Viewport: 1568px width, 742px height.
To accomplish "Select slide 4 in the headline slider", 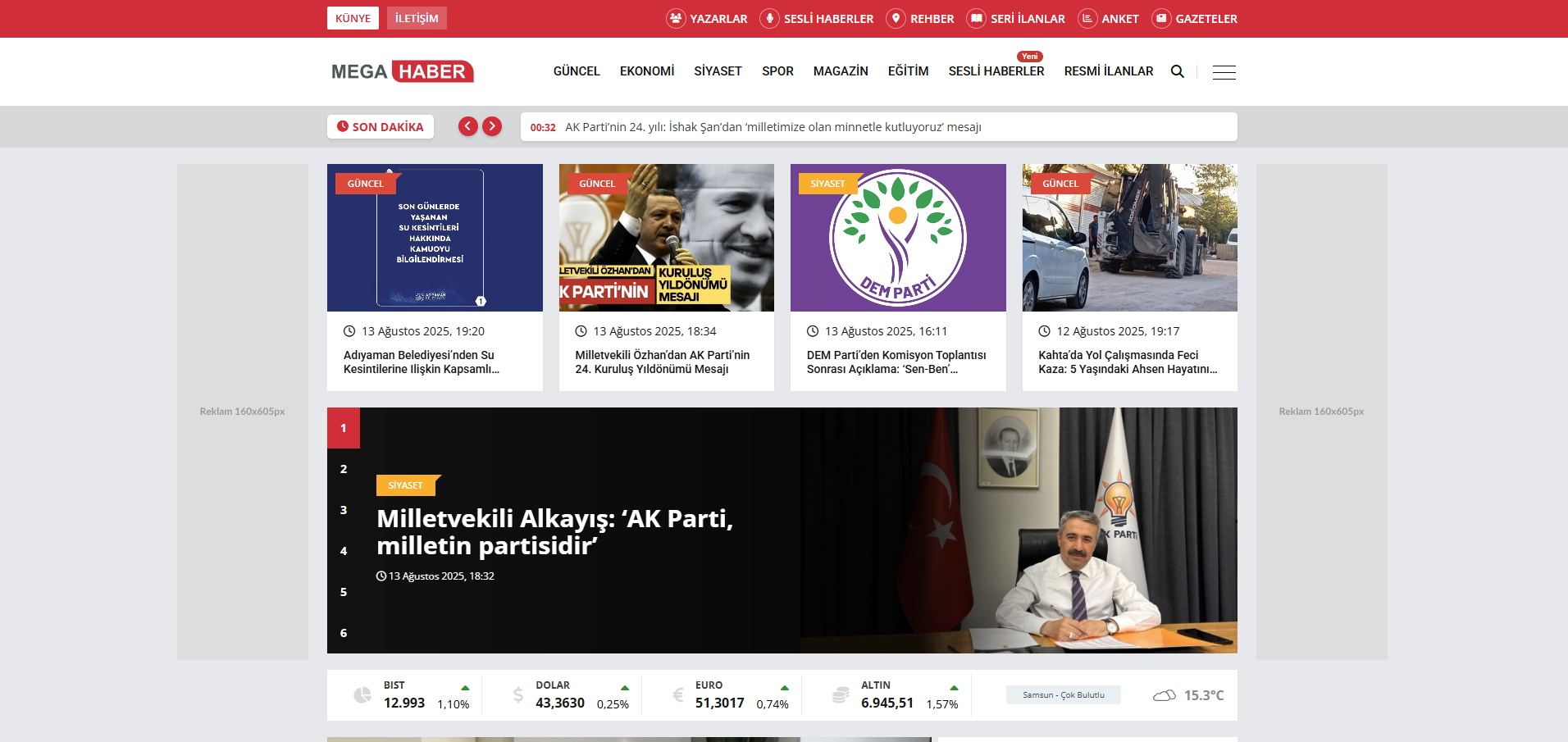I will coord(344,551).
